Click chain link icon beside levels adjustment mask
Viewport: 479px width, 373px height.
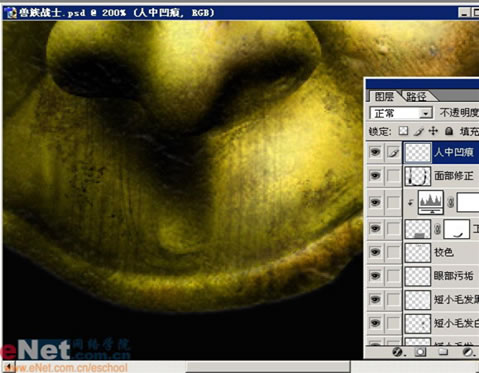pyautogui.click(x=450, y=202)
